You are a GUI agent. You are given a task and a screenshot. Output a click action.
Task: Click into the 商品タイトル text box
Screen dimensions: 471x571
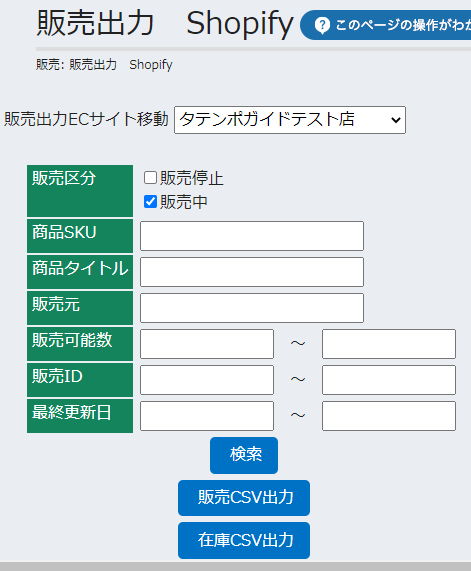[252, 272]
